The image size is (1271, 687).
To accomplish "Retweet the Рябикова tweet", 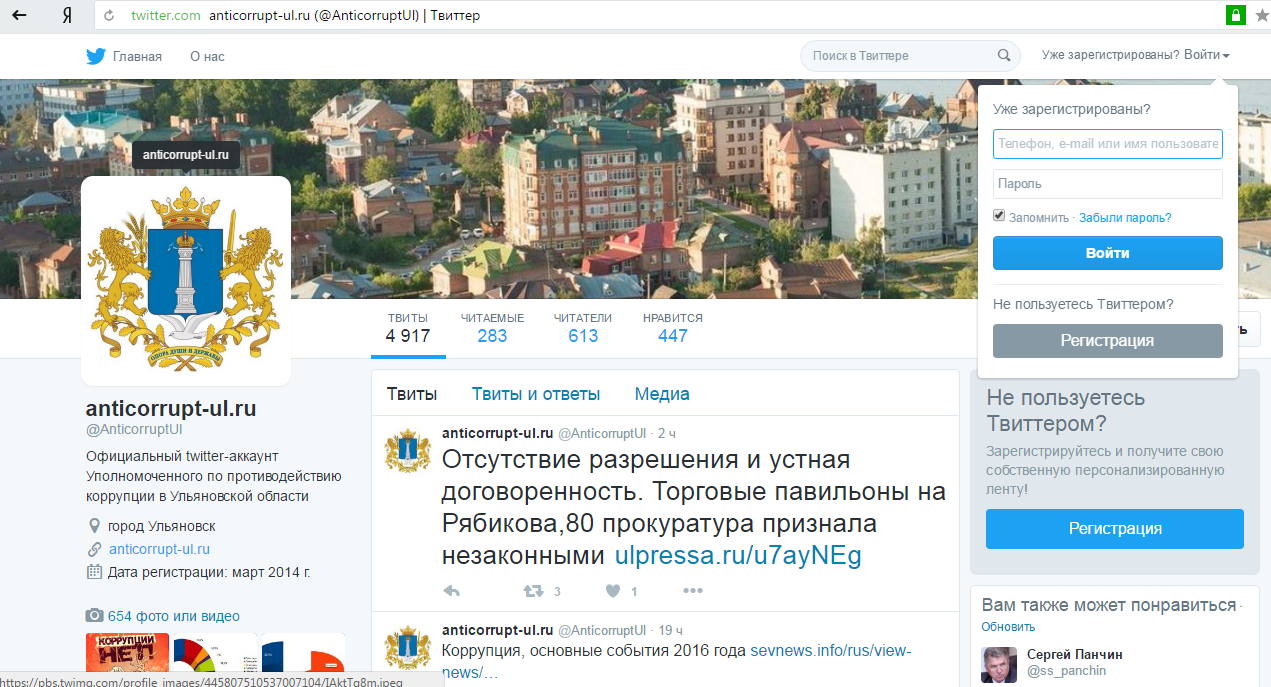I will pyautogui.click(x=534, y=591).
